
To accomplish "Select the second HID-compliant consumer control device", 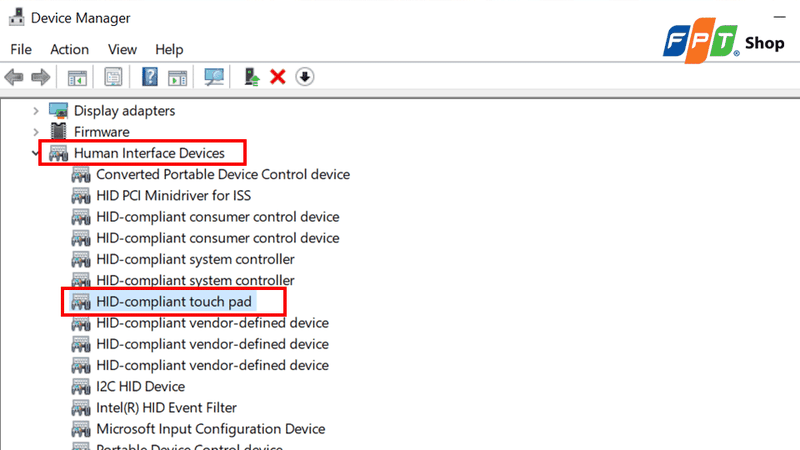I will pos(218,238).
